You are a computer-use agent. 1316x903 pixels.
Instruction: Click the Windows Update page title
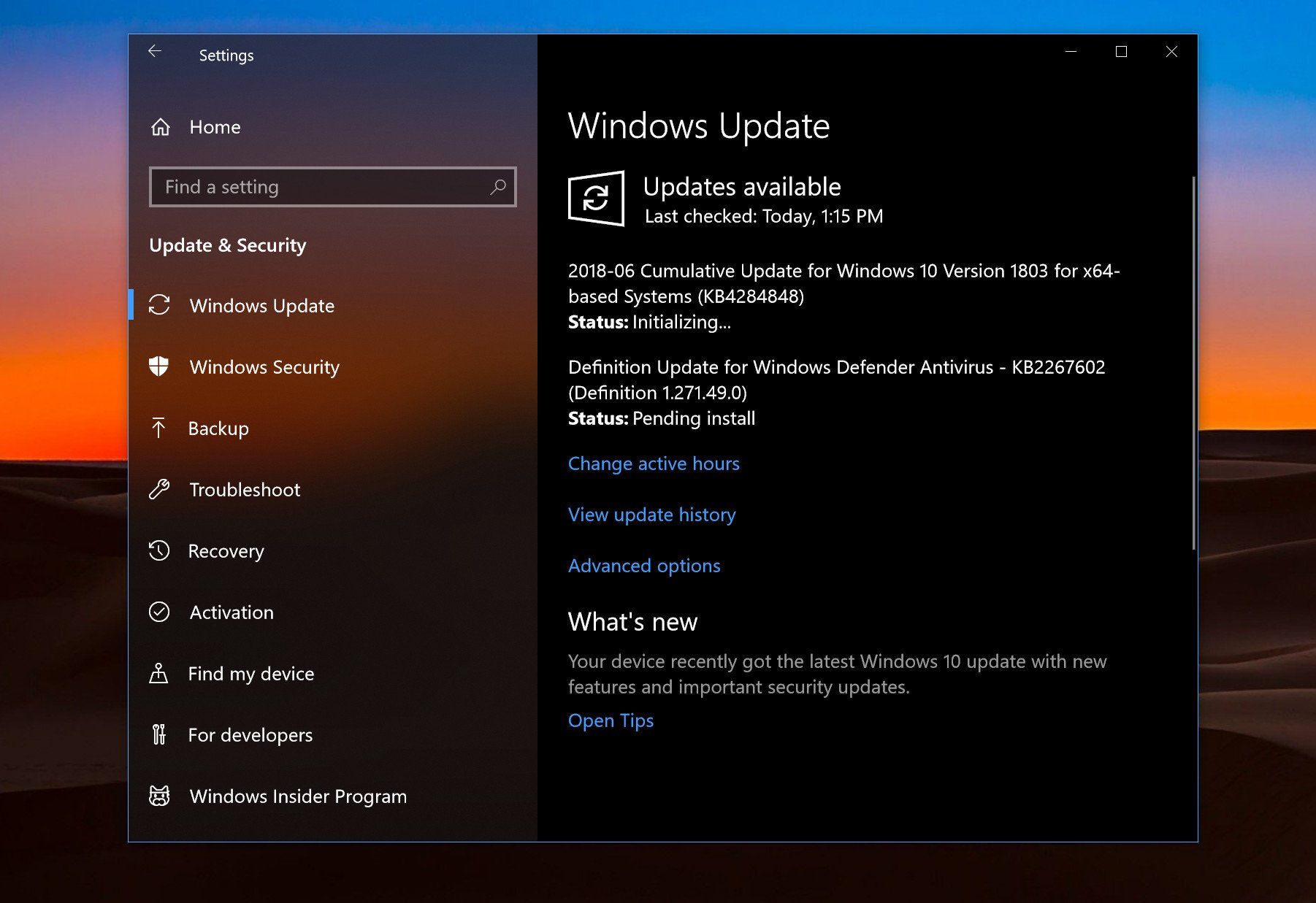699,126
